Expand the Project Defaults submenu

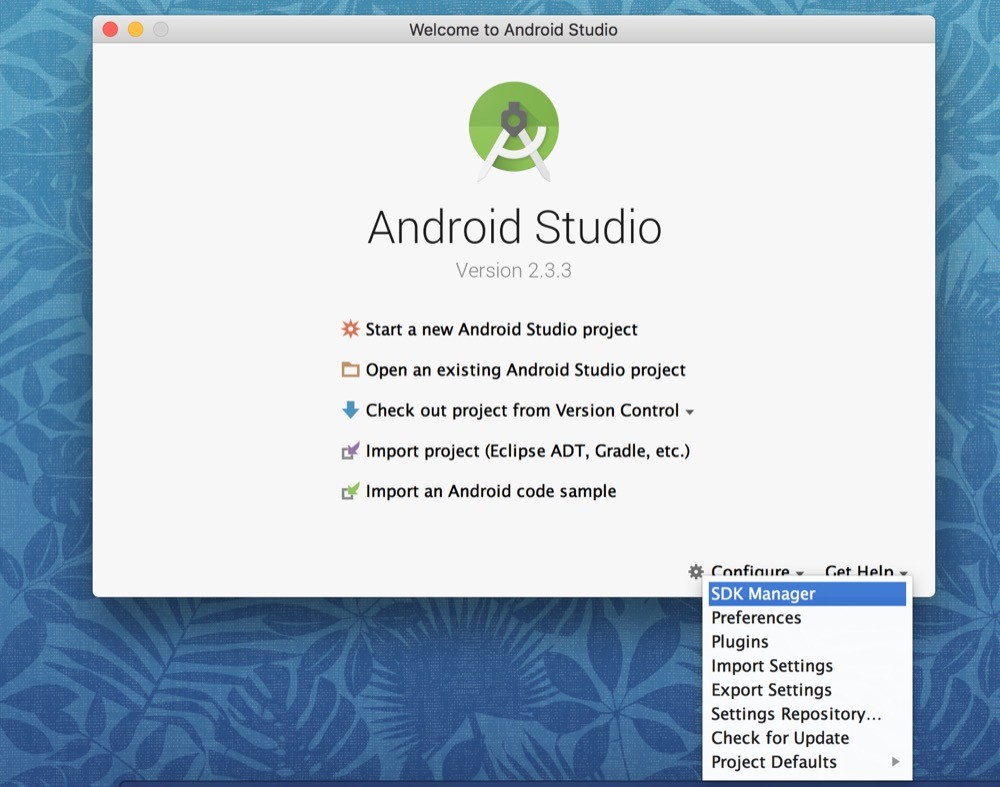(x=772, y=761)
